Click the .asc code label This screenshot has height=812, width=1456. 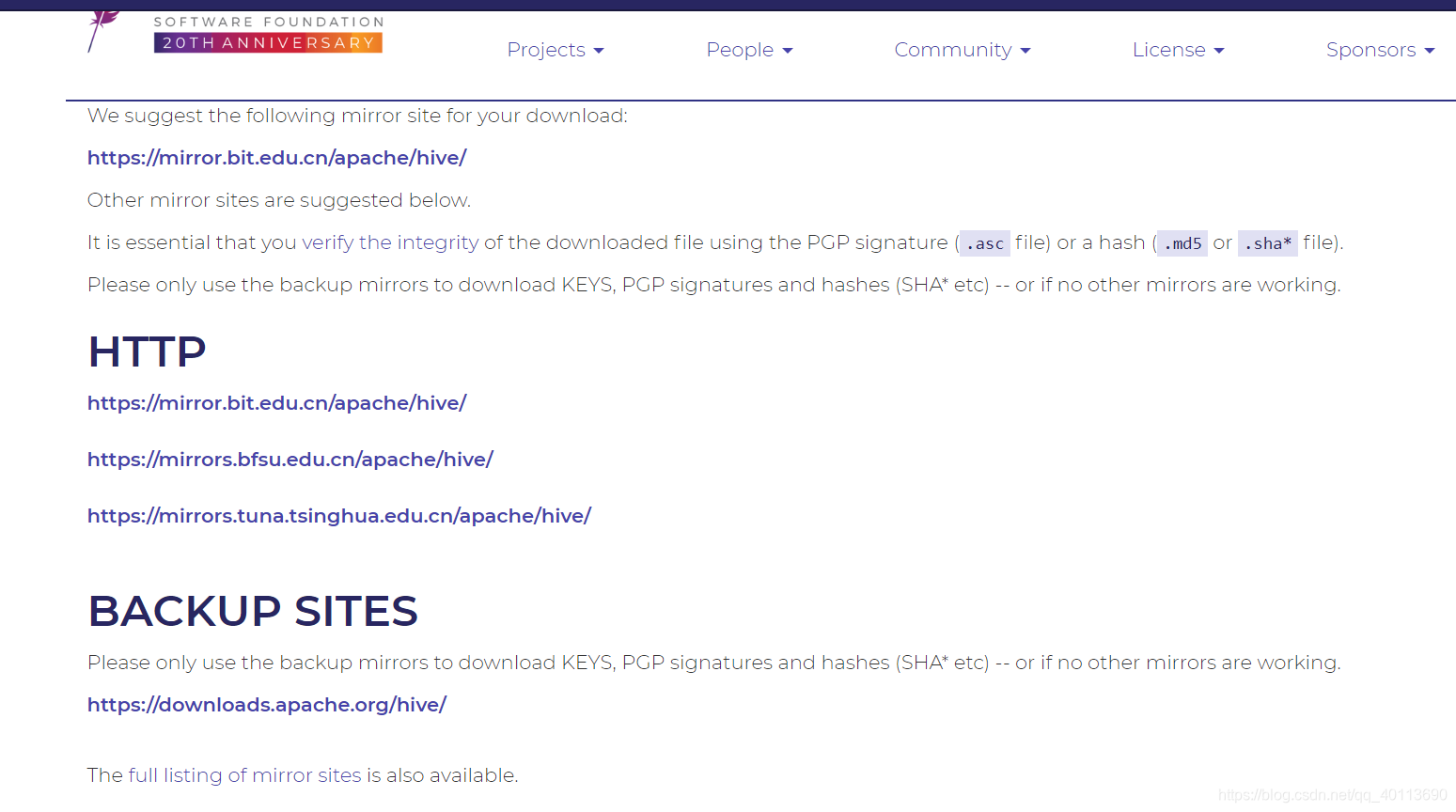point(985,243)
